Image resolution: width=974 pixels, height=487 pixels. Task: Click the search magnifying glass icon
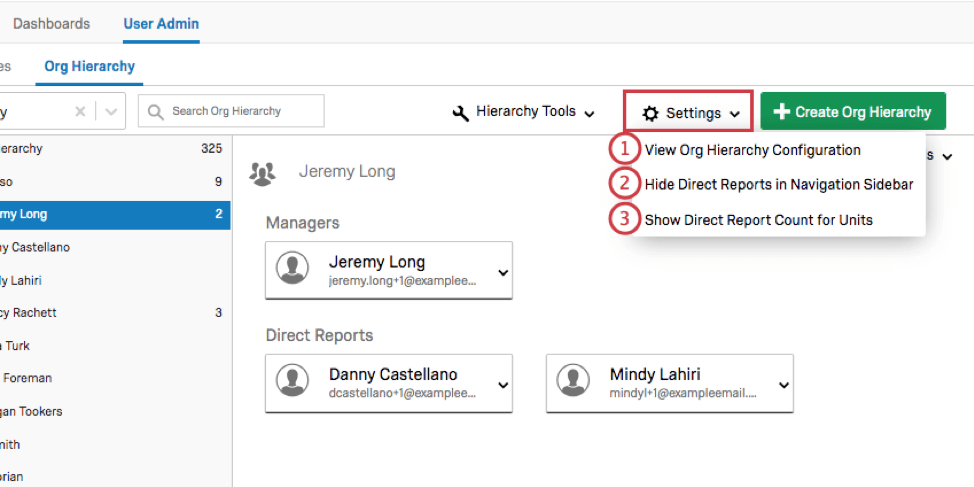click(156, 112)
